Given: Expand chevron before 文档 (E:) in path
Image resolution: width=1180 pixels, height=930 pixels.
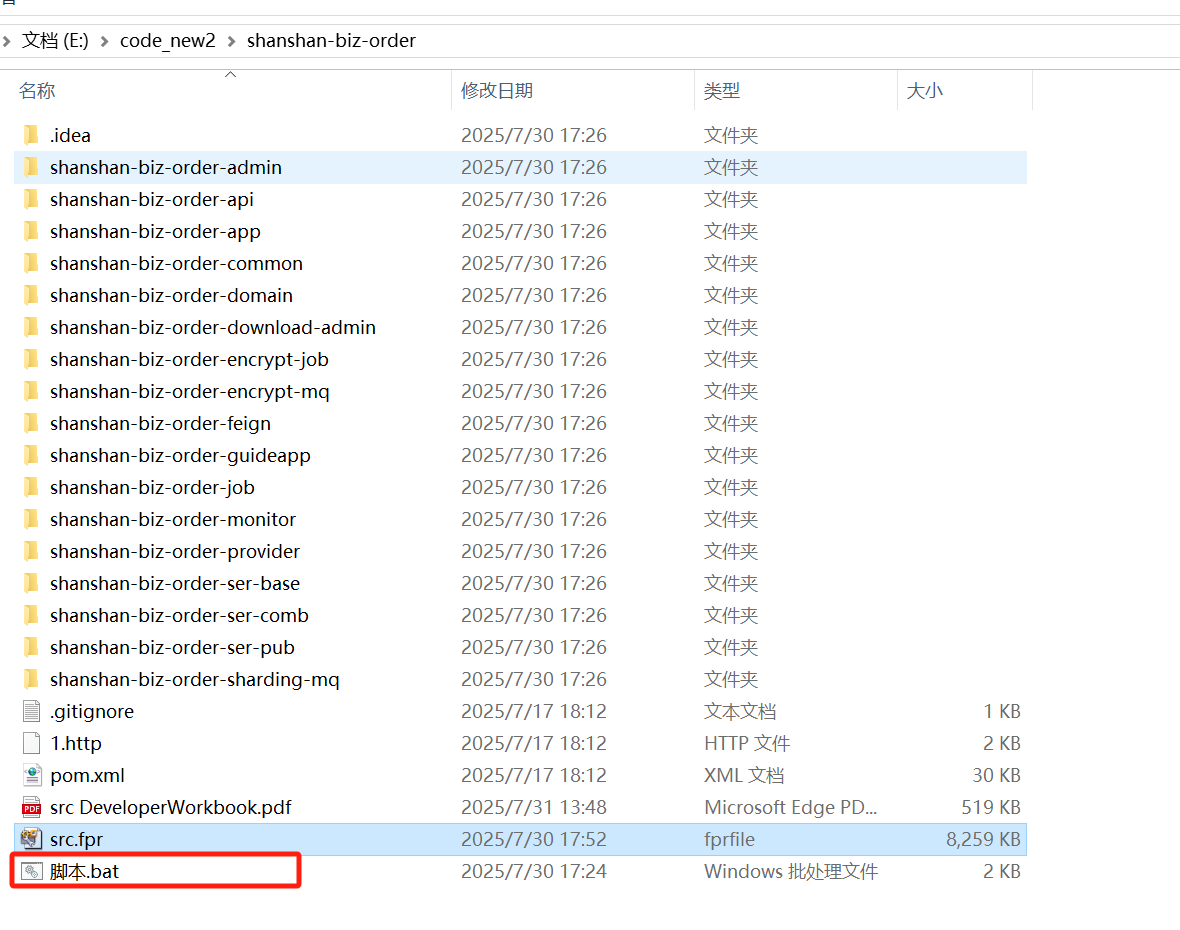Looking at the screenshot, I should tap(7, 41).
